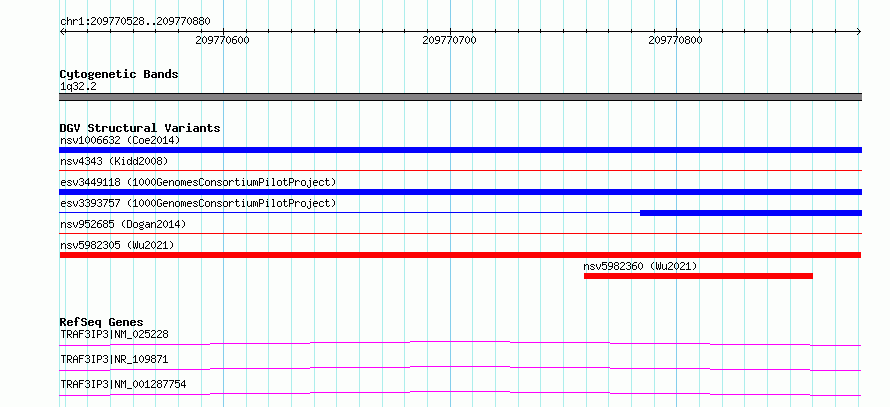The width and height of the screenshot is (890, 407).
Task: Select the red nsv5982305 variant bar
Action: (460, 255)
